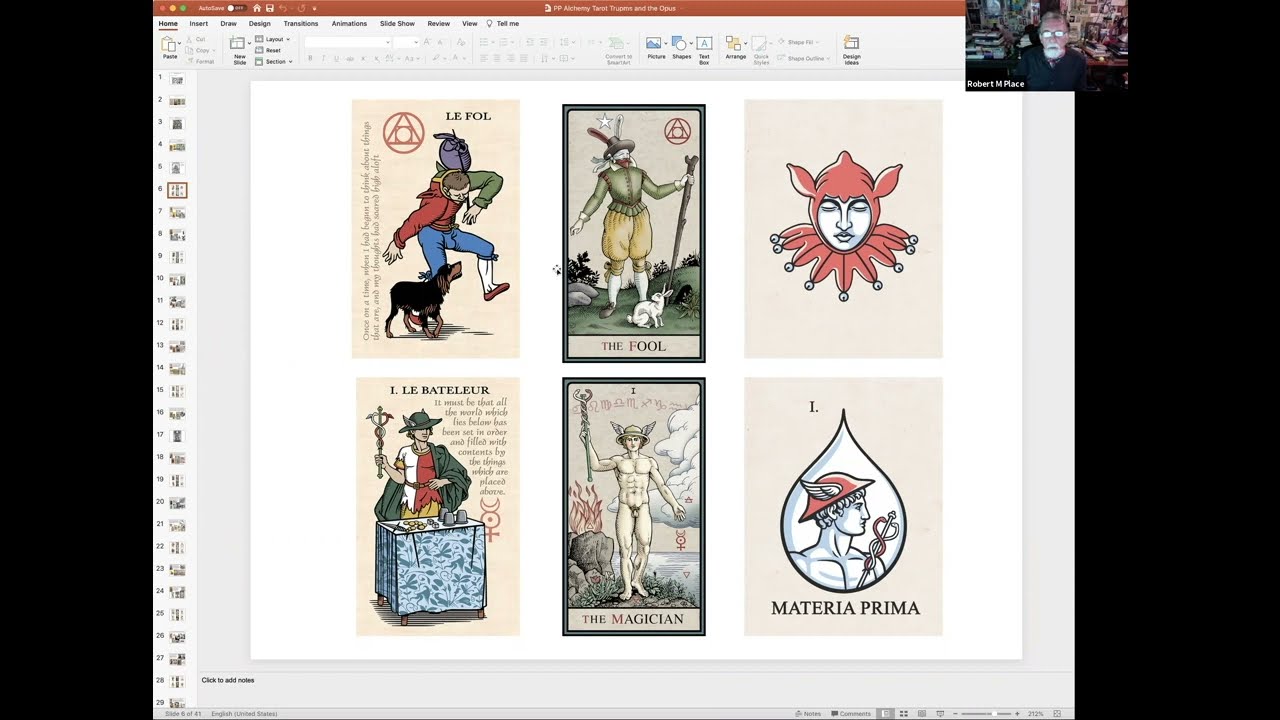Viewport: 1280px width, 720px height.
Task: Toggle the Notes pane button
Action: click(x=808, y=714)
